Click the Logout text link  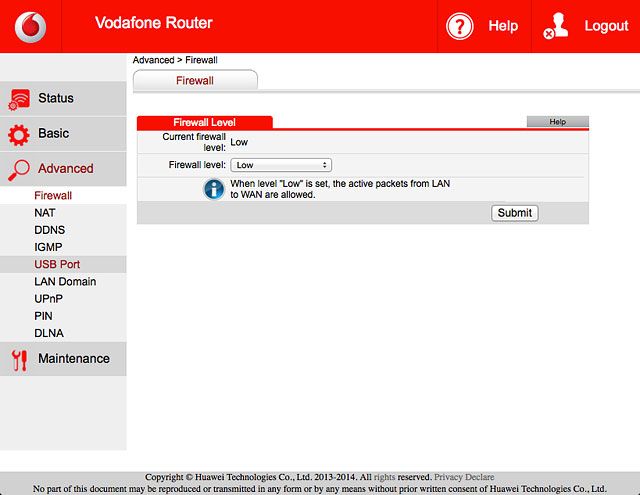[606, 26]
